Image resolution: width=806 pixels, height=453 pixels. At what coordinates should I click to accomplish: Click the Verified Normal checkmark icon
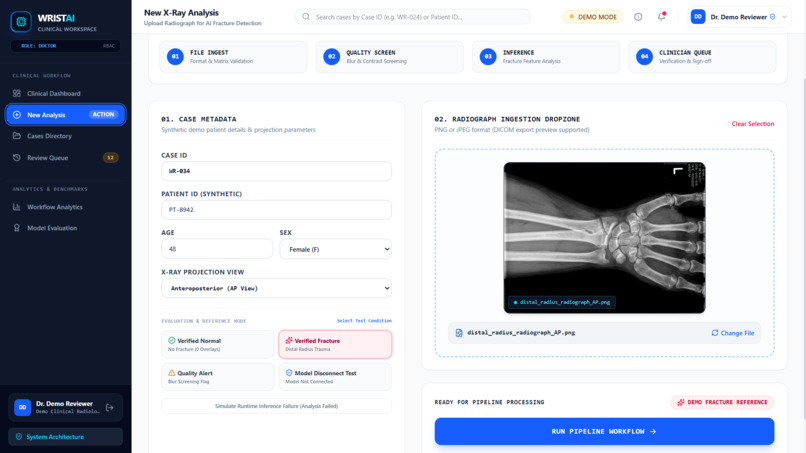tap(172, 340)
